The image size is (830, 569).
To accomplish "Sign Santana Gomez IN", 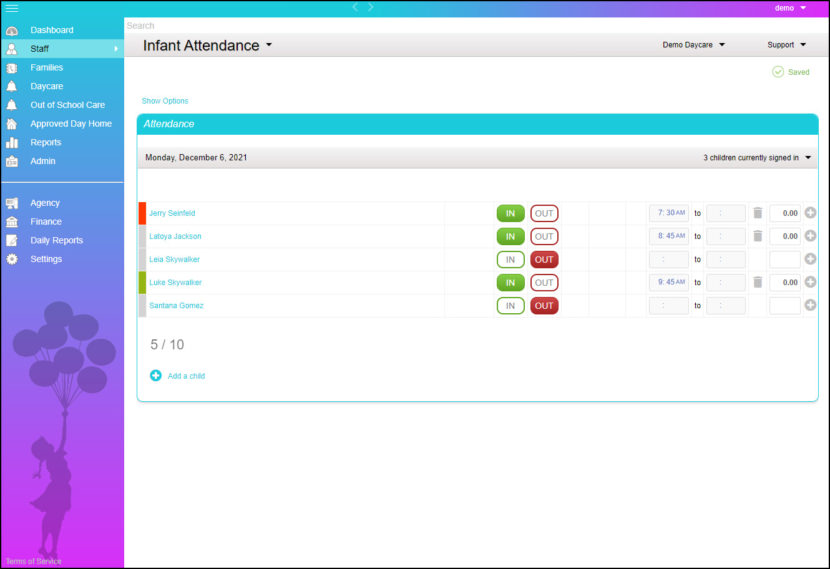I will coord(510,305).
